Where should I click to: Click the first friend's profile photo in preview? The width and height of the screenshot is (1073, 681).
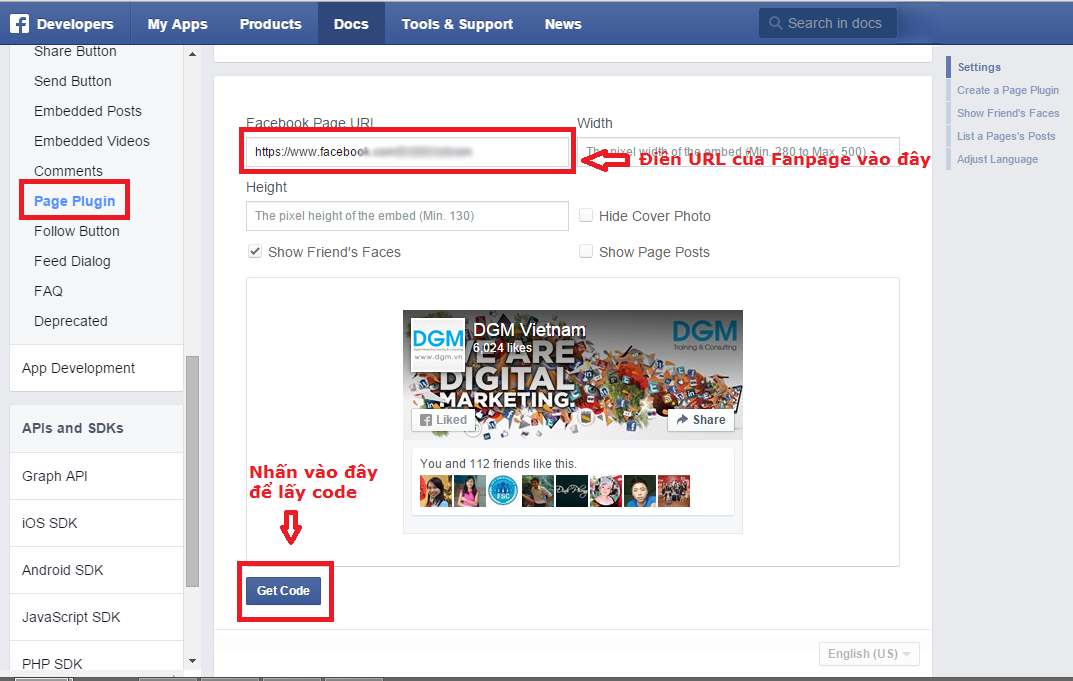coord(436,491)
